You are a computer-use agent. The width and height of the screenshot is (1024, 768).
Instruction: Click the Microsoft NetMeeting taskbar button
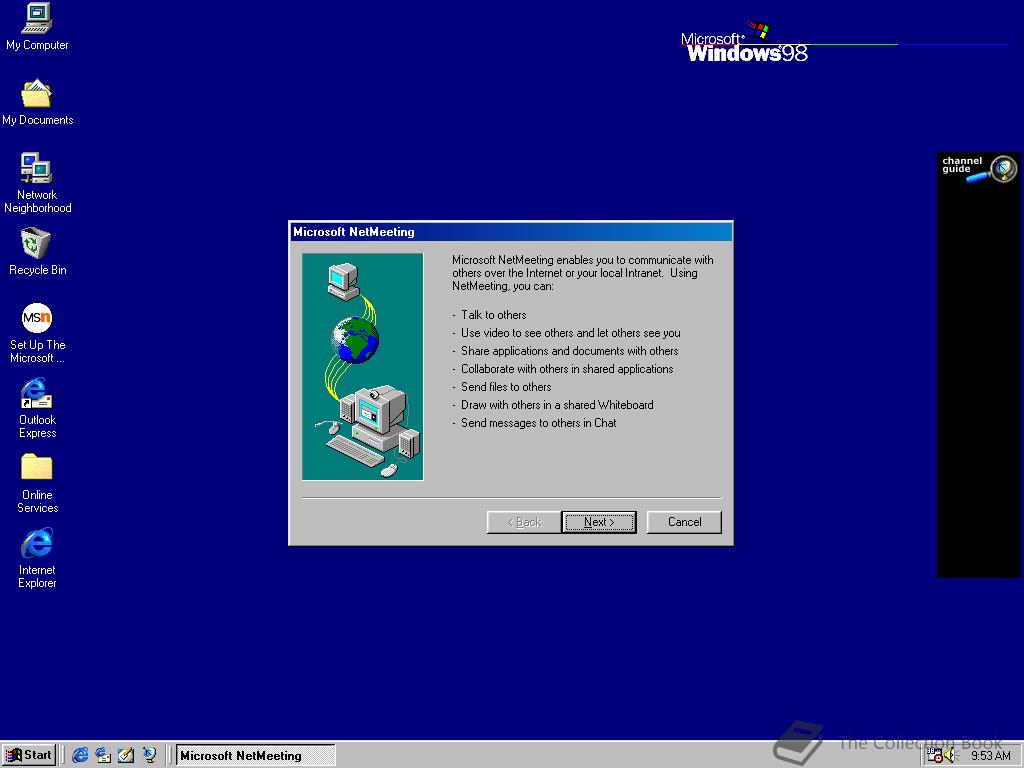(255, 756)
